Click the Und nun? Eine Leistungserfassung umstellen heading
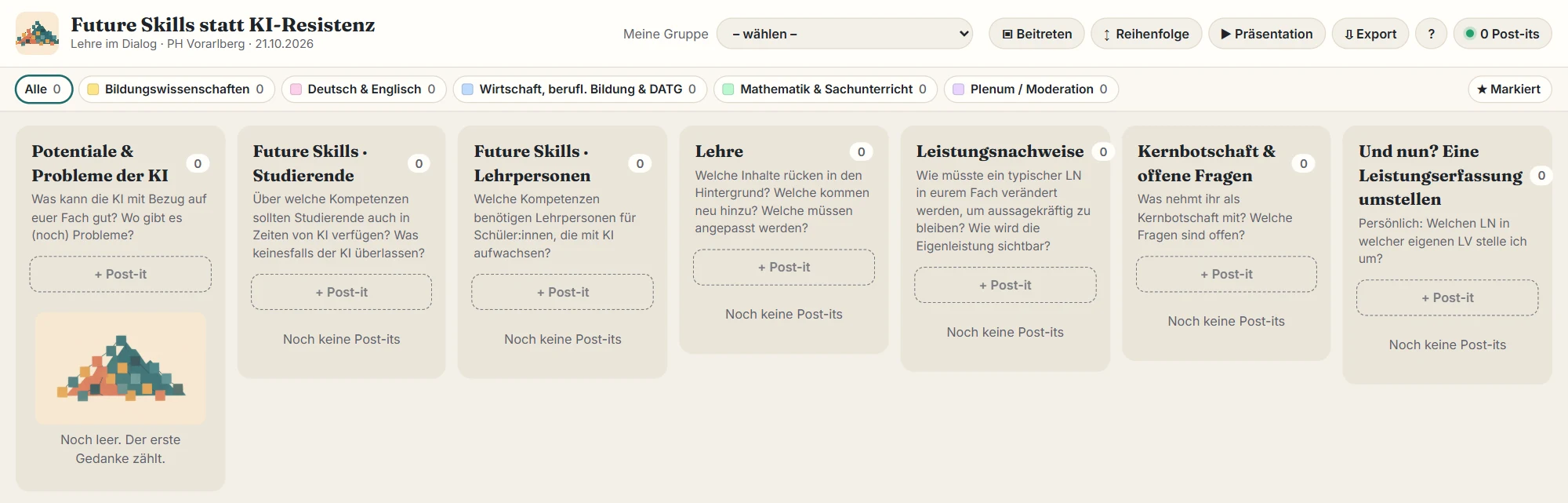Image resolution: width=1568 pixels, height=503 pixels. click(x=1440, y=175)
